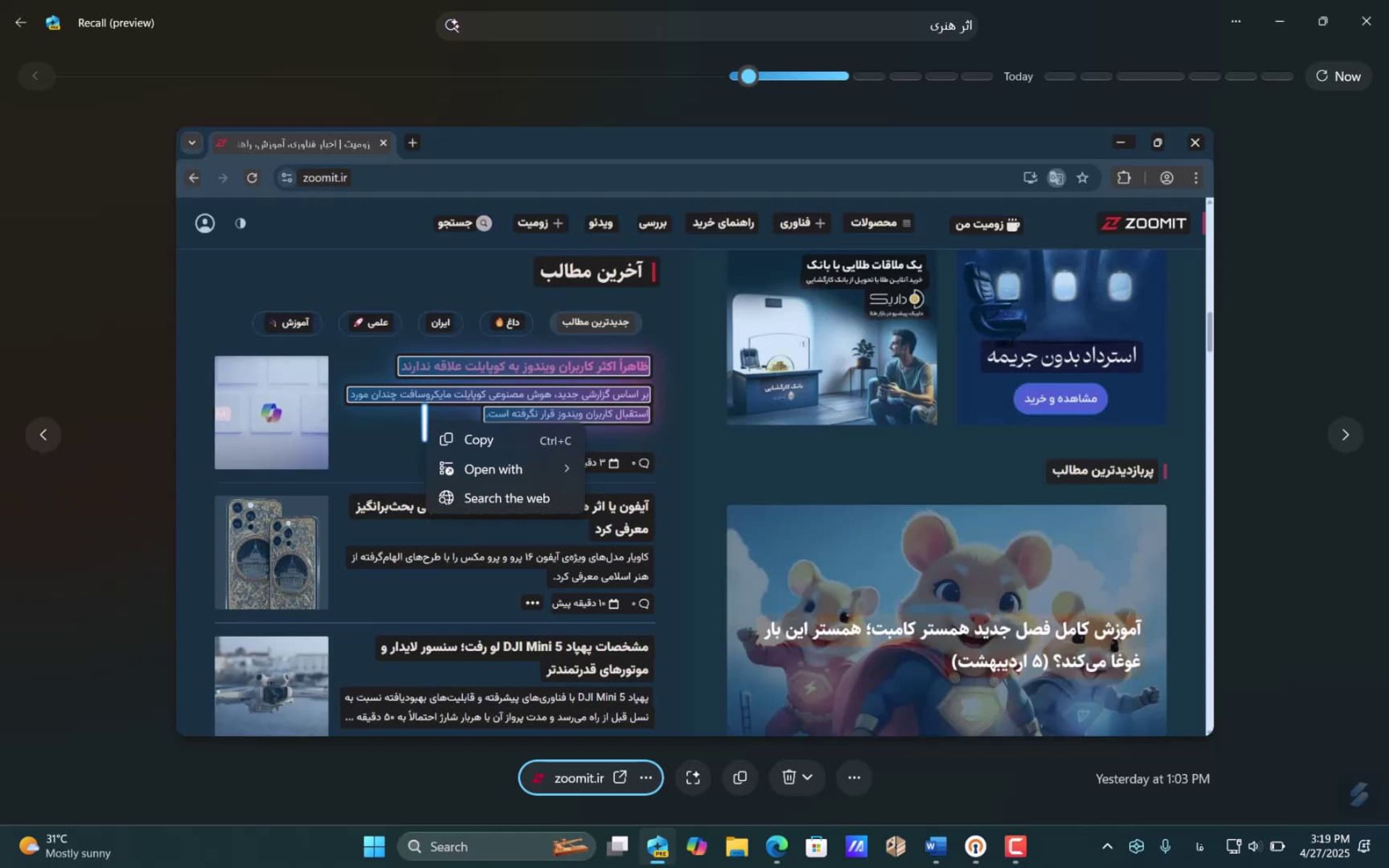Image resolution: width=1389 pixels, height=868 pixels.
Task: Click the webpage vertical scrollbar
Action: (1210, 333)
